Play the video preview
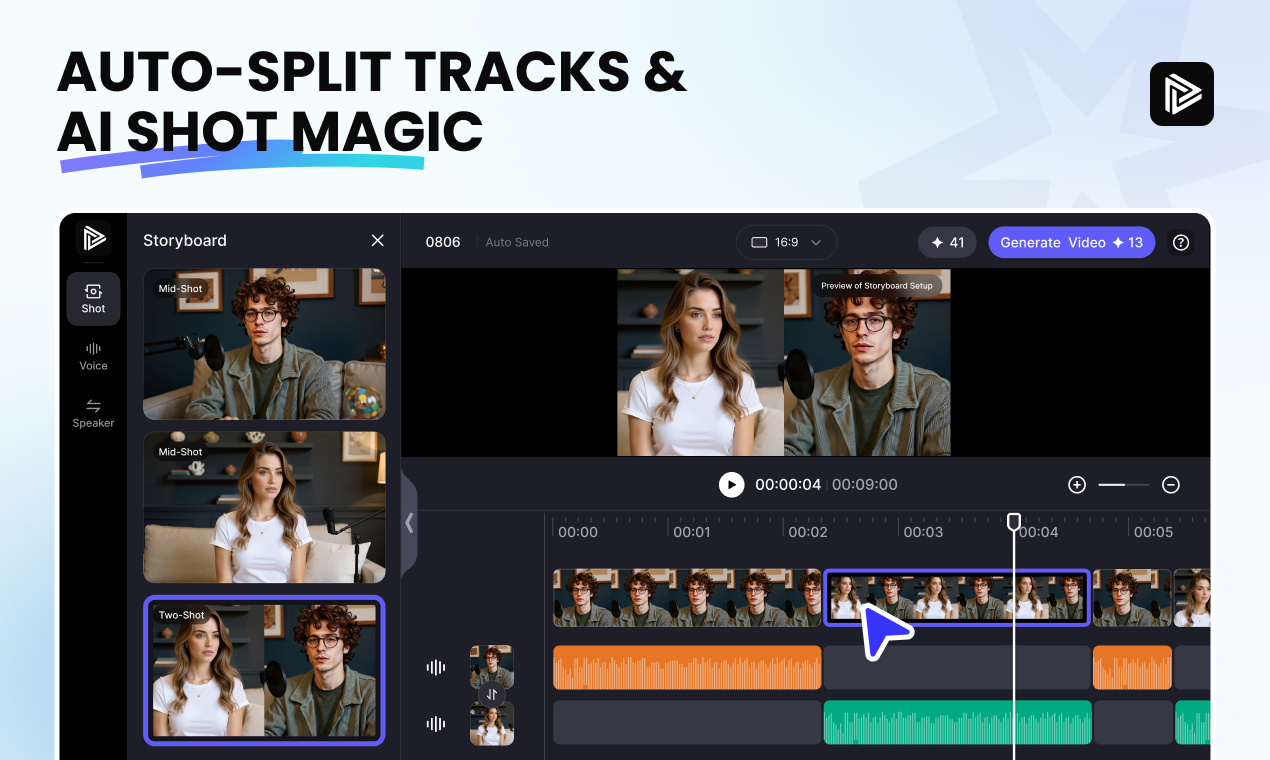1270x760 pixels. [x=732, y=484]
